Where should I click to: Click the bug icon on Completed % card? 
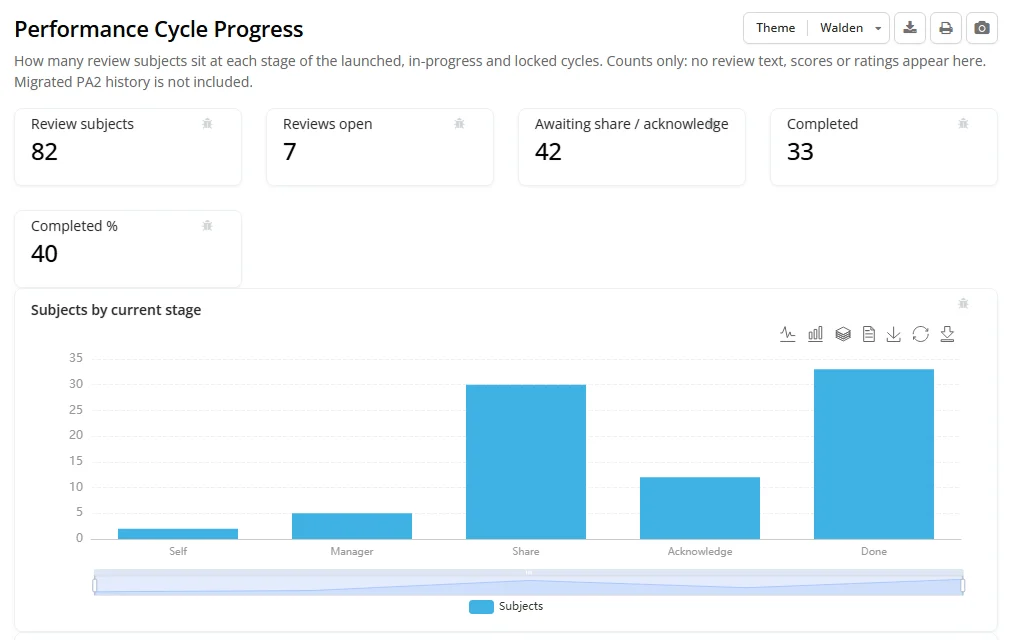click(x=208, y=226)
